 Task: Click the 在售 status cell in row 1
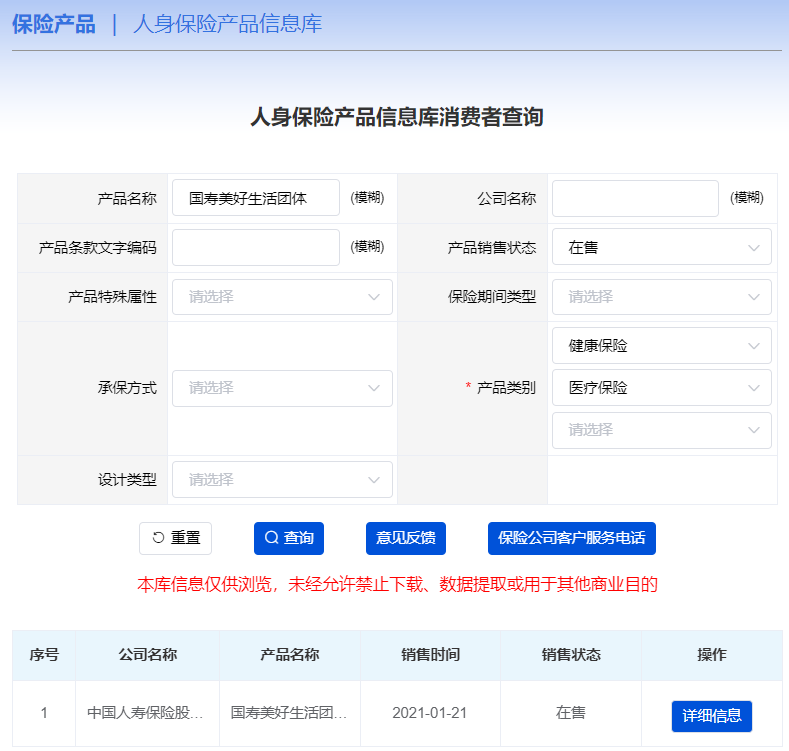[571, 713]
